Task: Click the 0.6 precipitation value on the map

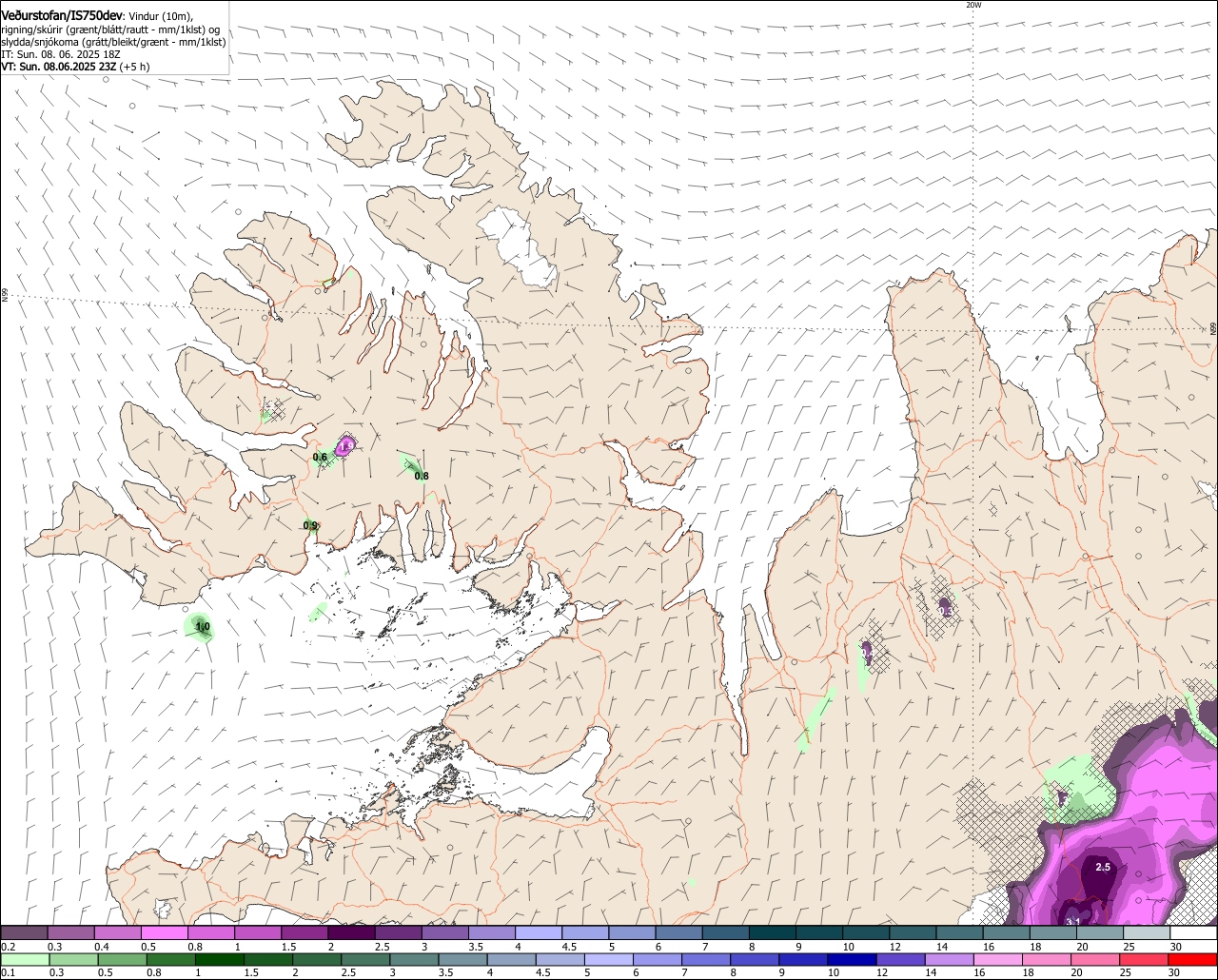Action: click(320, 458)
